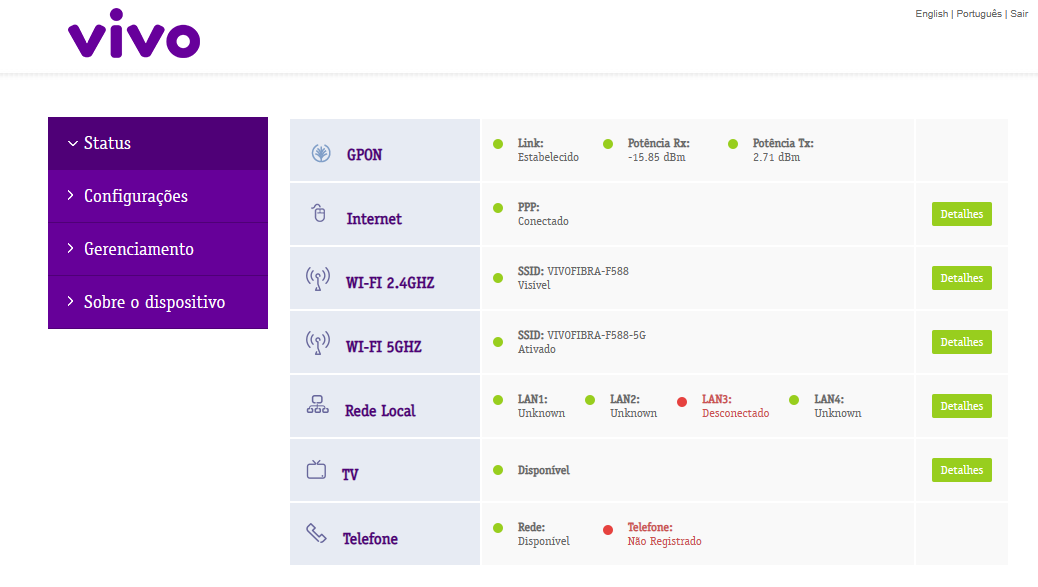
Task: Select the GPON row label
Action: point(364,155)
